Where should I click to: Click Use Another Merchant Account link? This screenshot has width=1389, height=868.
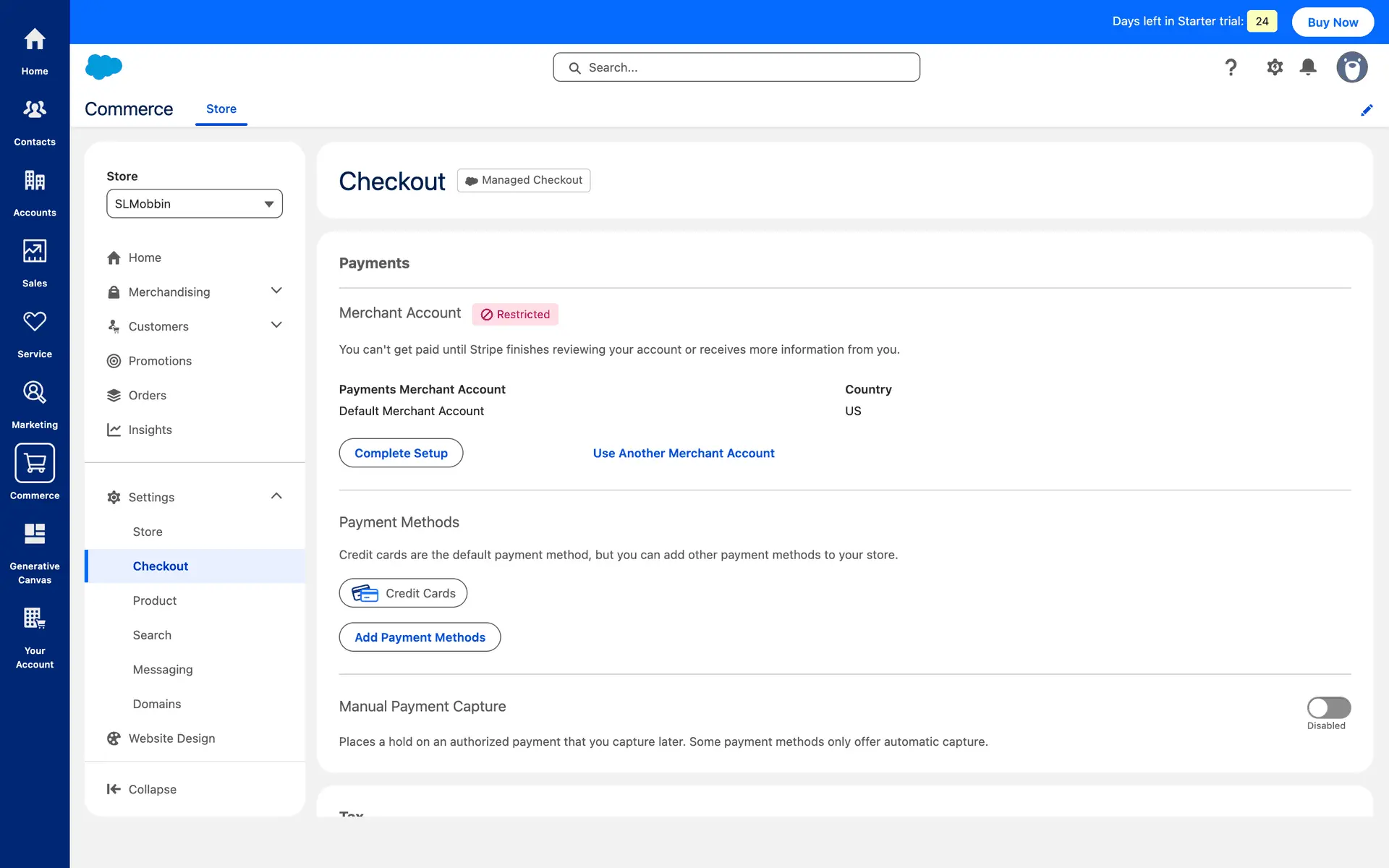(684, 454)
